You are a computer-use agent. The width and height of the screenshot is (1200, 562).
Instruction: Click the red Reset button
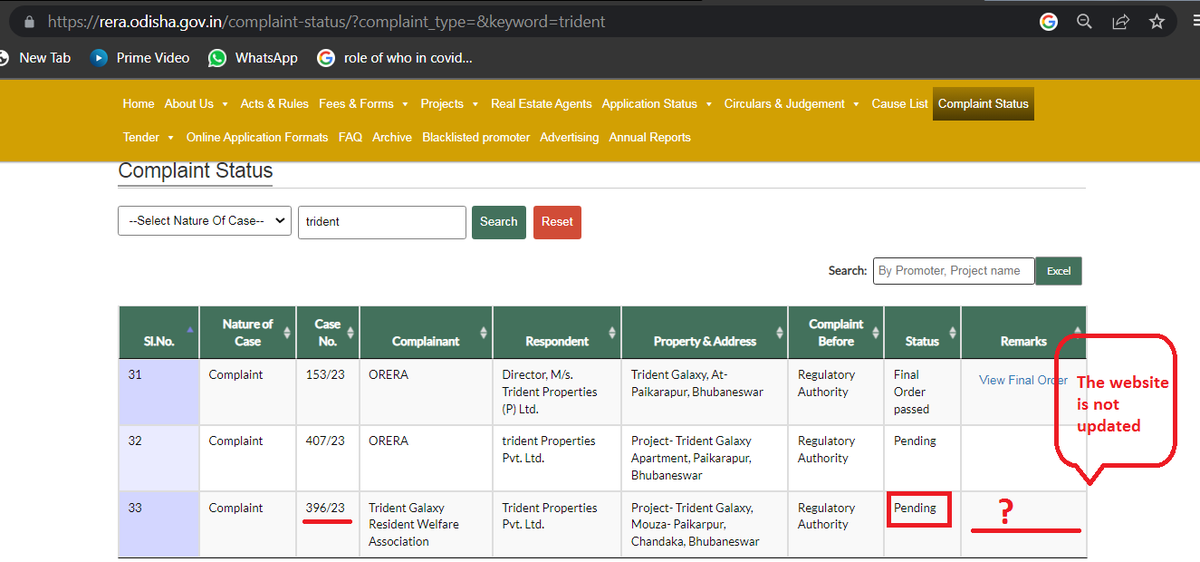click(x=557, y=222)
